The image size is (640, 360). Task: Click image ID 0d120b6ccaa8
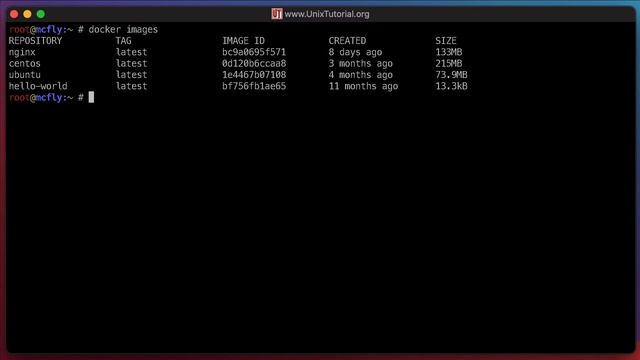point(254,64)
